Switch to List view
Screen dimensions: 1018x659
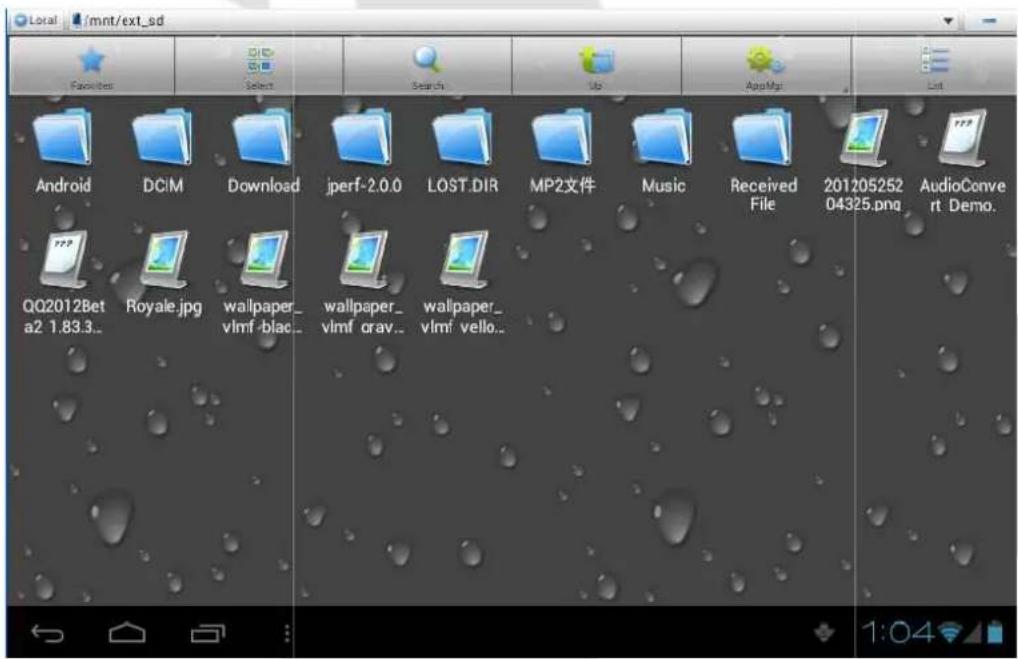(934, 66)
